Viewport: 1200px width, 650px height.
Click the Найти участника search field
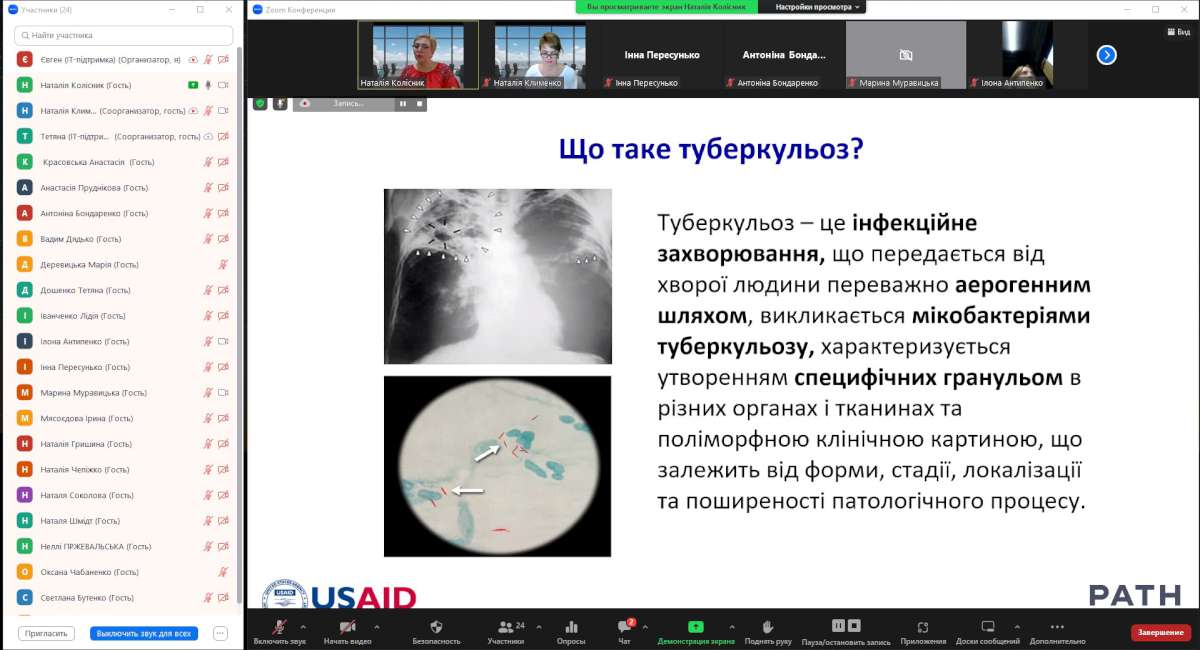click(123, 35)
